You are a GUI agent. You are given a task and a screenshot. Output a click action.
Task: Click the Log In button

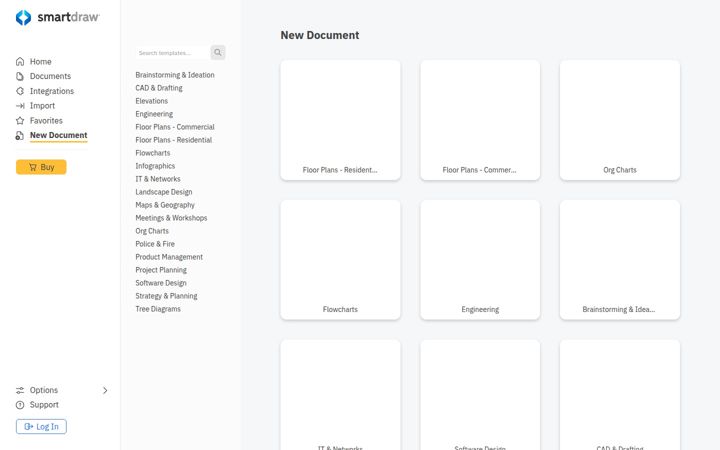click(x=41, y=427)
